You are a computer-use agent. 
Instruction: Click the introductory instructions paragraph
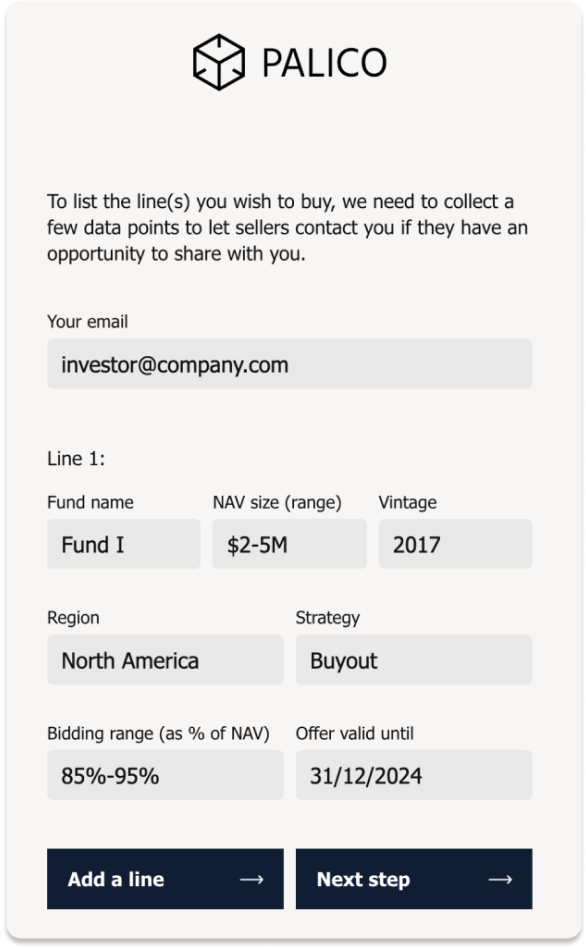pyautogui.click(x=288, y=227)
